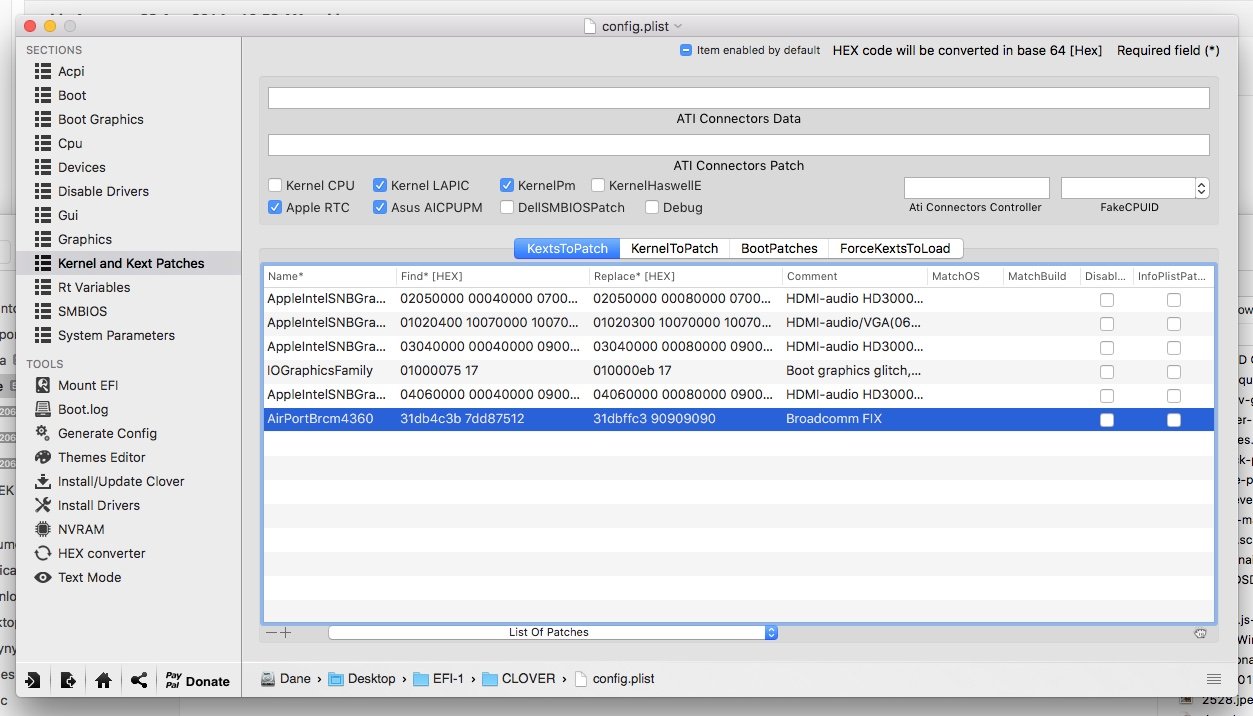Toggle the KernelPm checkbox
The image size is (1253, 716).
[507, 185]
